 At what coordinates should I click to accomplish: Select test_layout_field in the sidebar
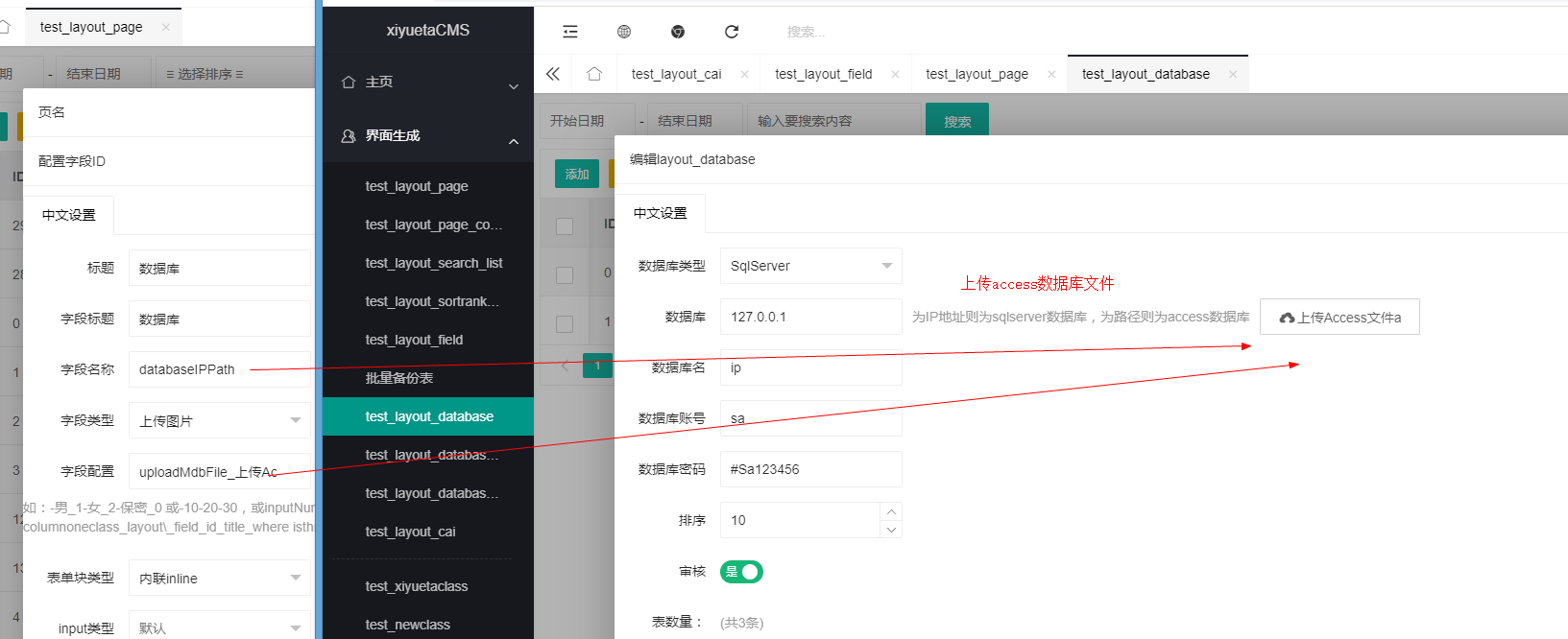coord(414,340)
